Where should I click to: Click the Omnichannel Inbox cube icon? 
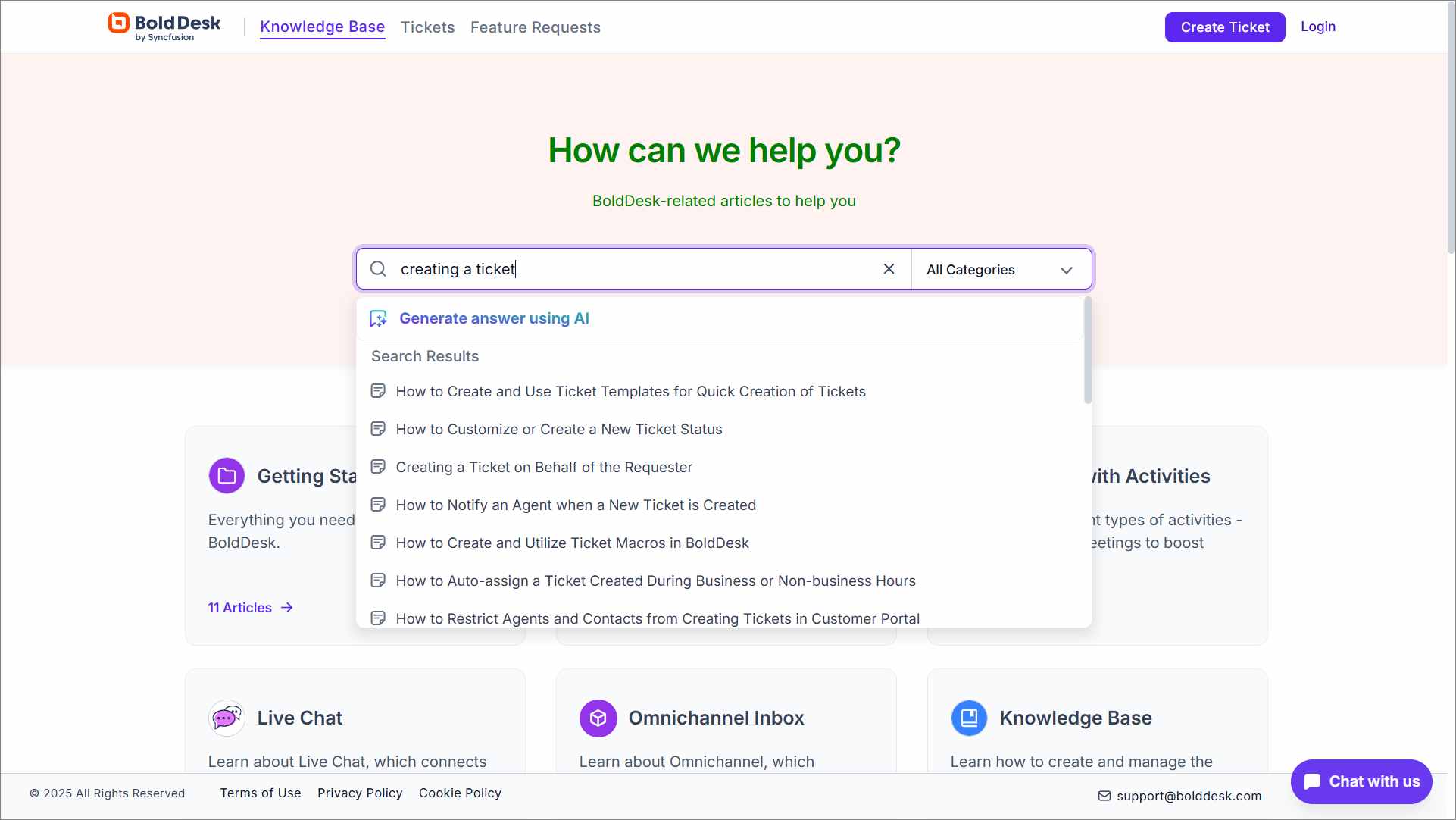pyautogui.click(x=598, y=718)
